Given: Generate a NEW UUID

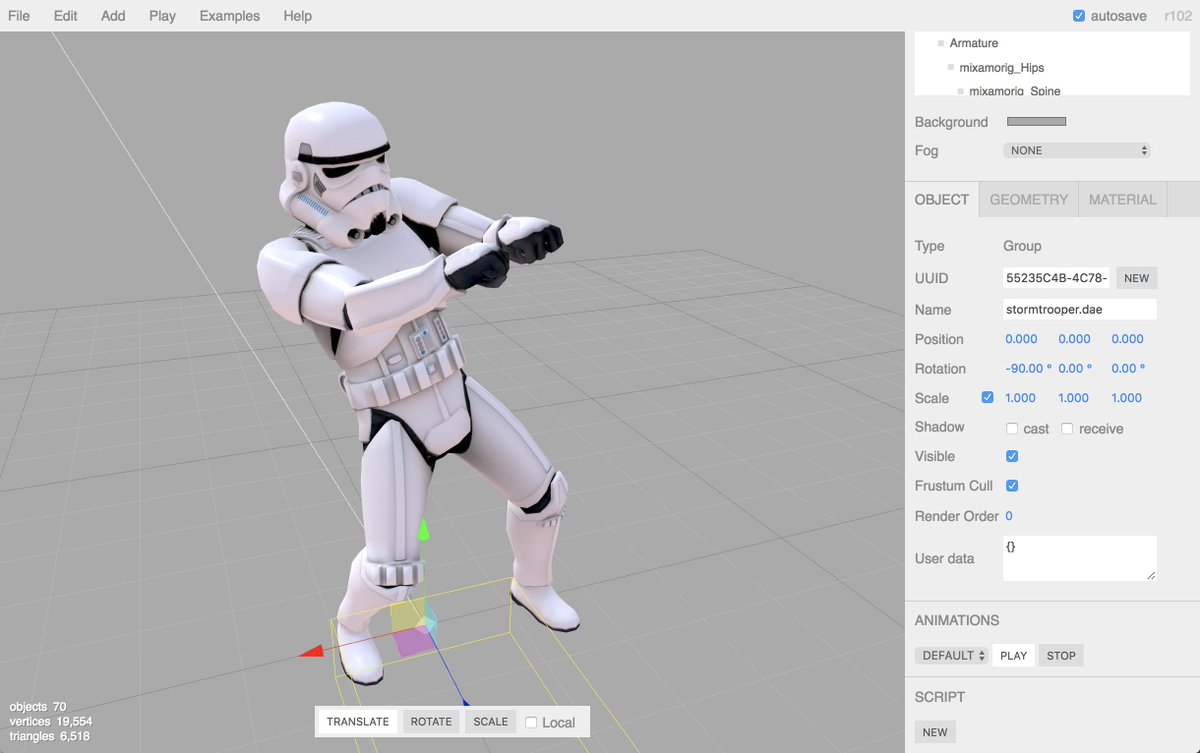Looking at the screenshot, I should click(1137, 278).
